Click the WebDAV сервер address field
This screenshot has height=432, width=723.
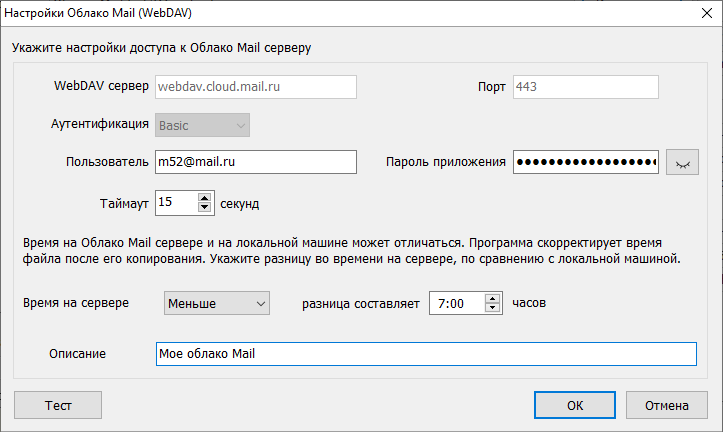[x=255, y=87]
